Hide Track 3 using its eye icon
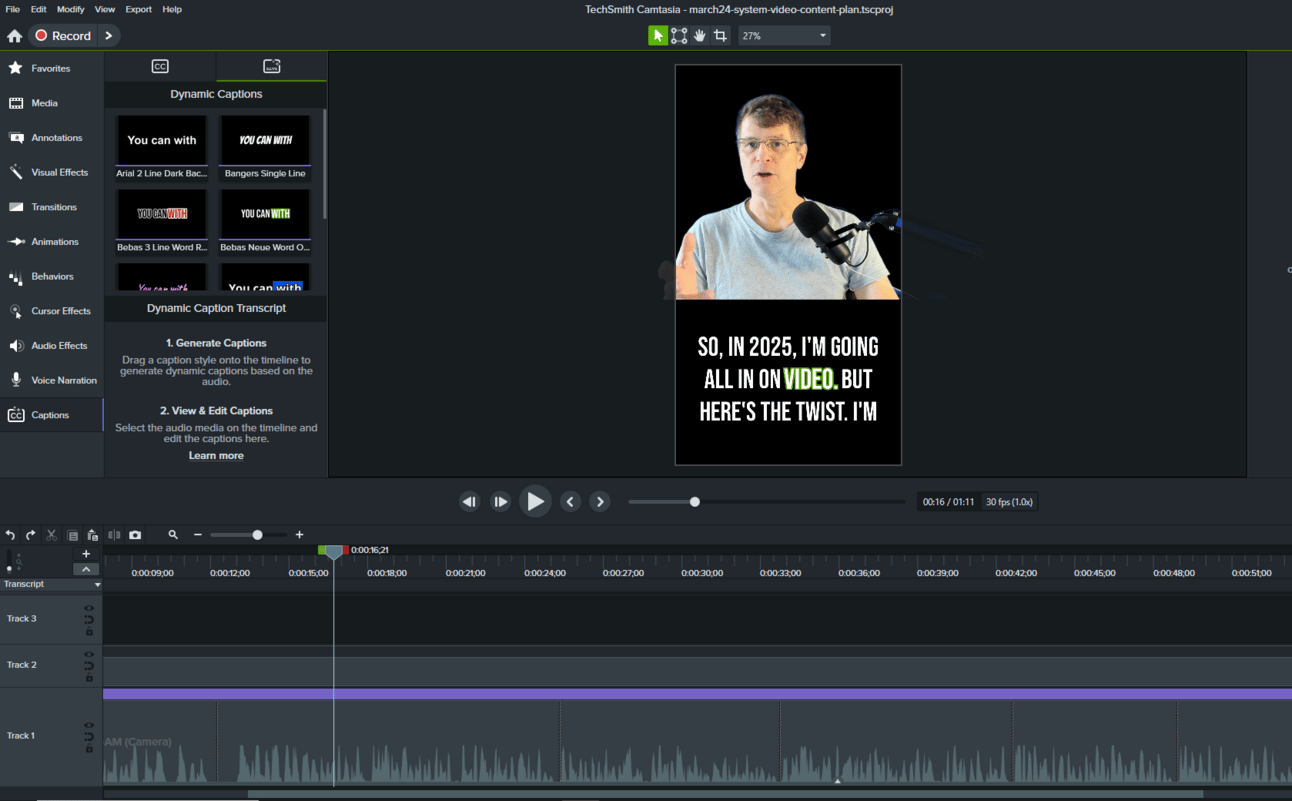Screen dimensions: 1292x801 click(89, 608)
